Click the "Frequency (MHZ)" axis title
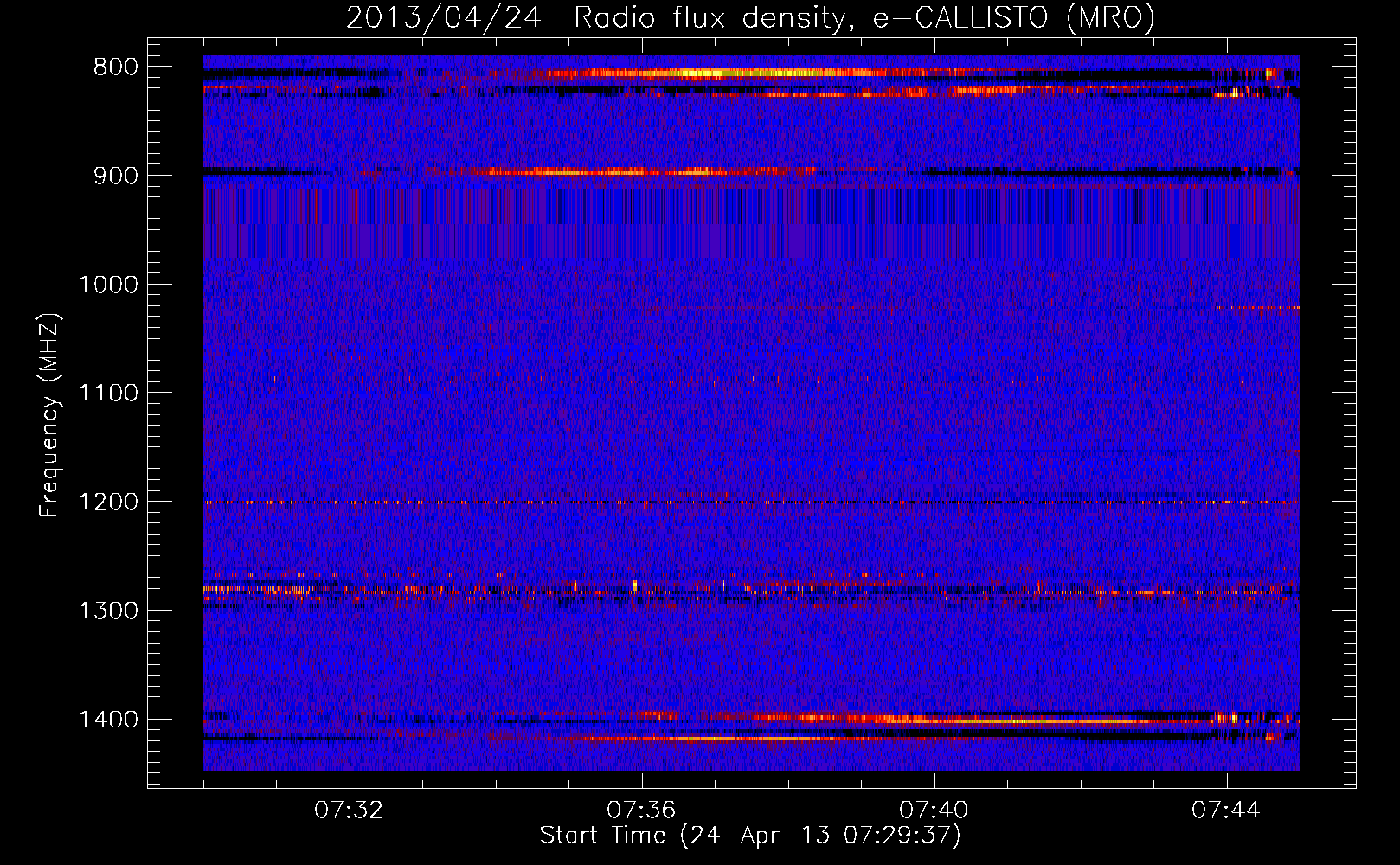The width and height of the screenshot is (1400, 865). 50,415
